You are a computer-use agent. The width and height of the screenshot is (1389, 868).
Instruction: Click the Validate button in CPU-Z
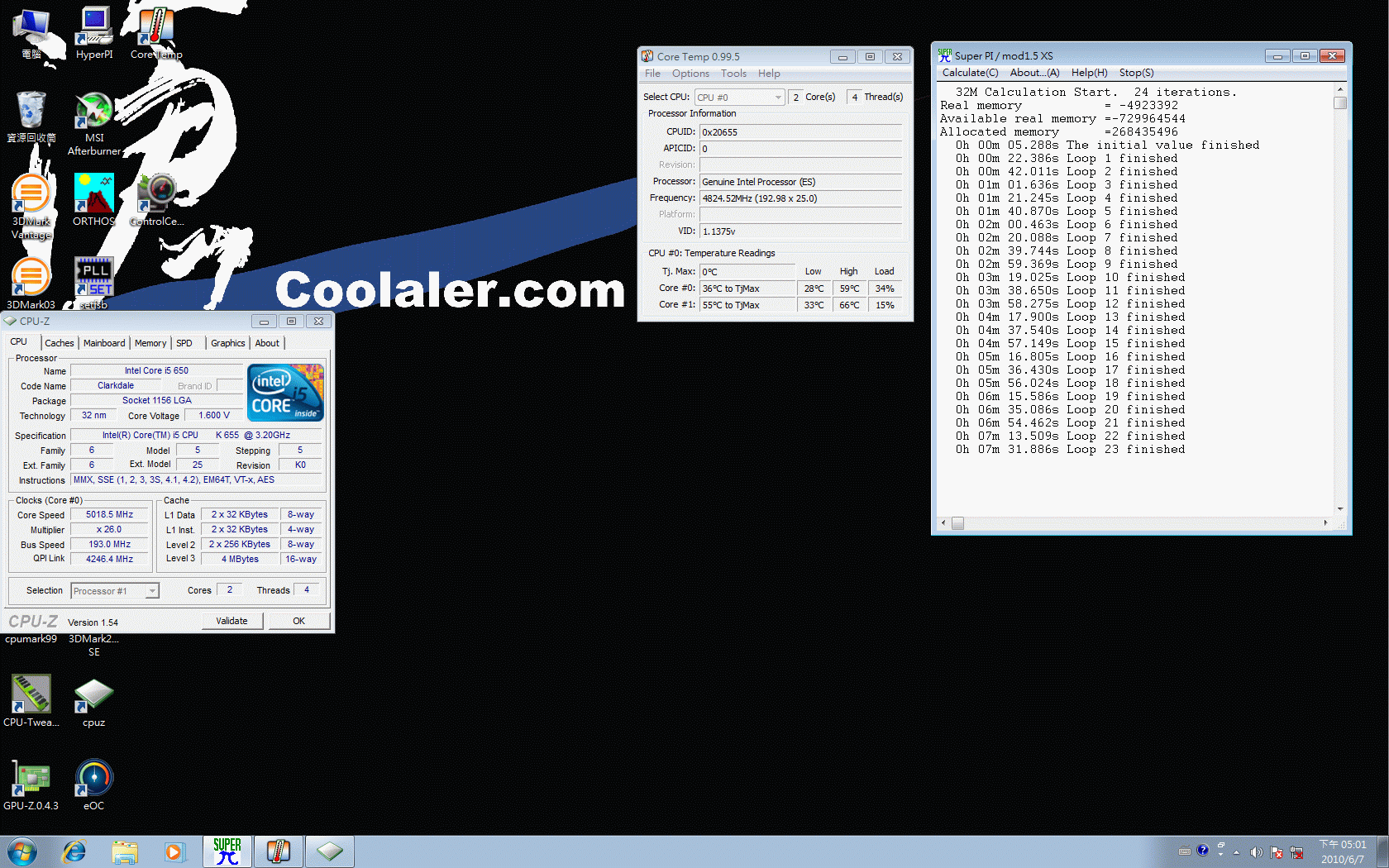231,621
